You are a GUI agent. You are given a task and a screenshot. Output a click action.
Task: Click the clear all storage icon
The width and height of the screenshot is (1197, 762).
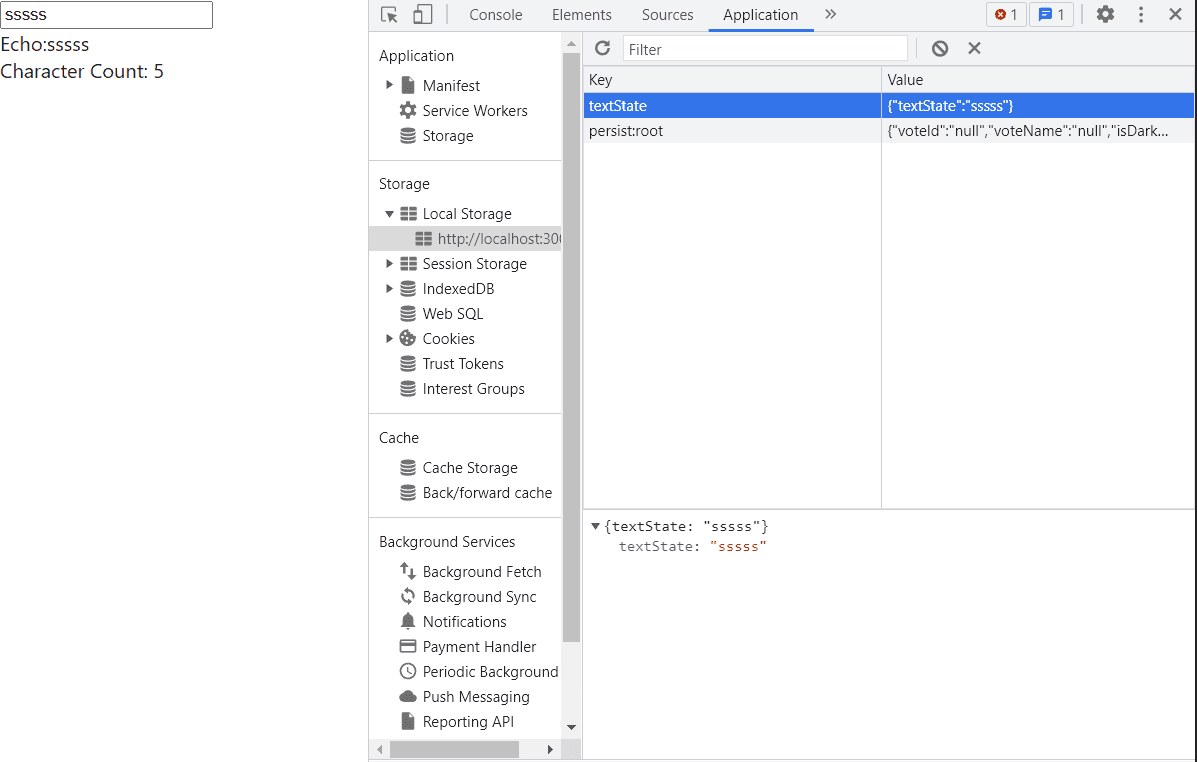pyautogui.click(x=940, y=49)
